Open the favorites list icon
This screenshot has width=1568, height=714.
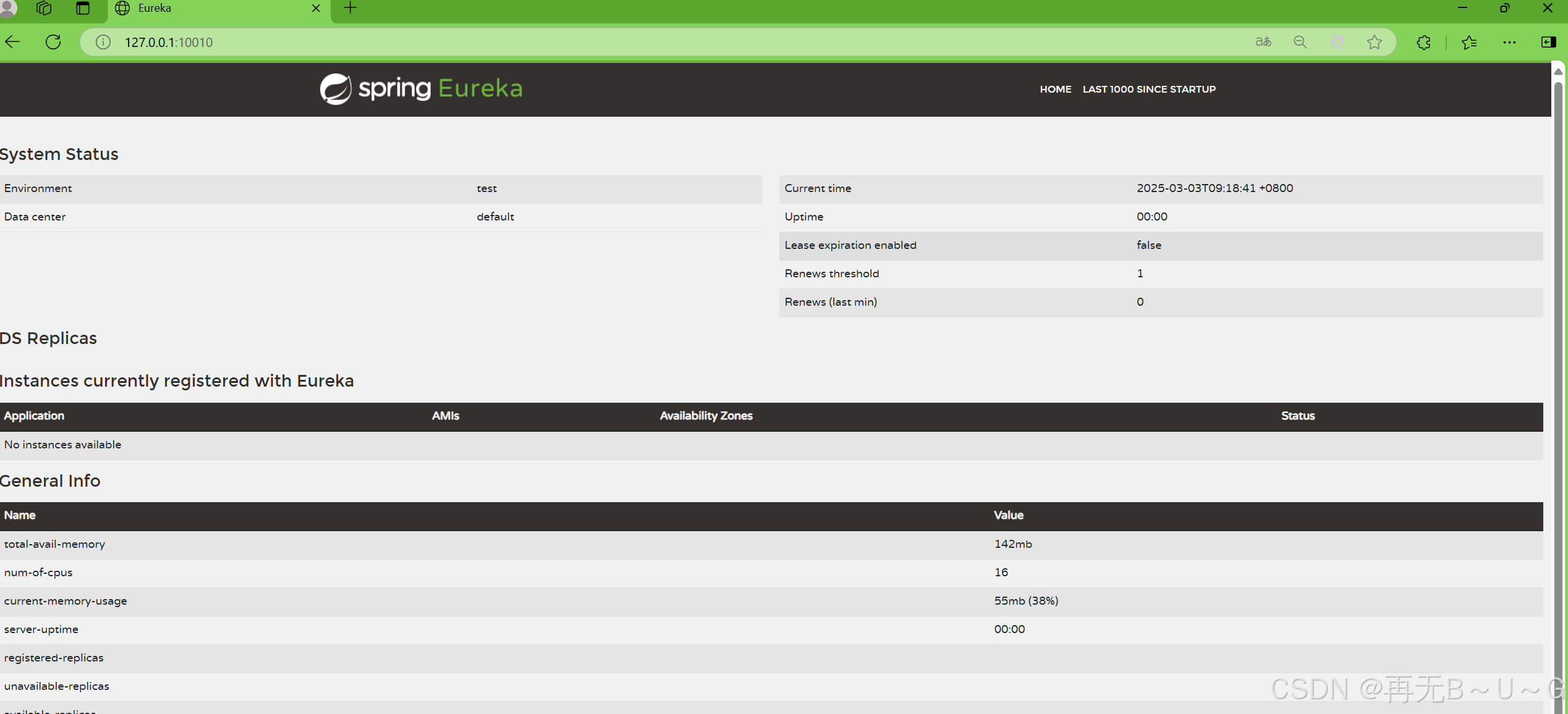[1469, 42]
